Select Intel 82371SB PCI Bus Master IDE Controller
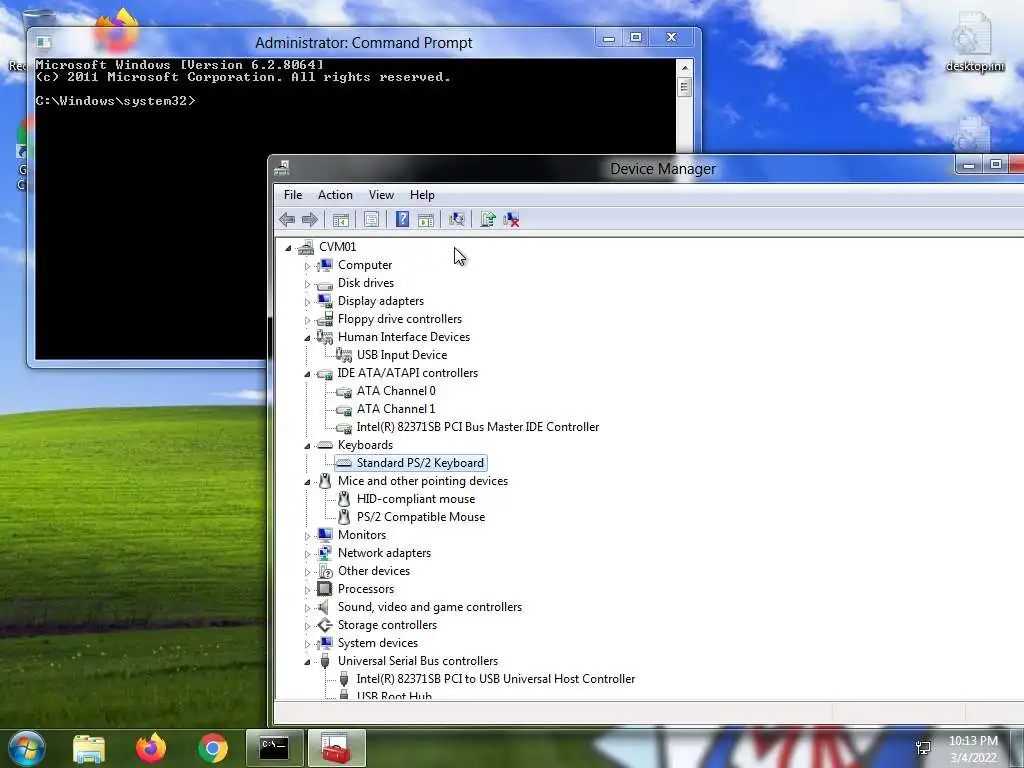The height and width of the screenshot is (768, 1024). [x=477, y=426]
